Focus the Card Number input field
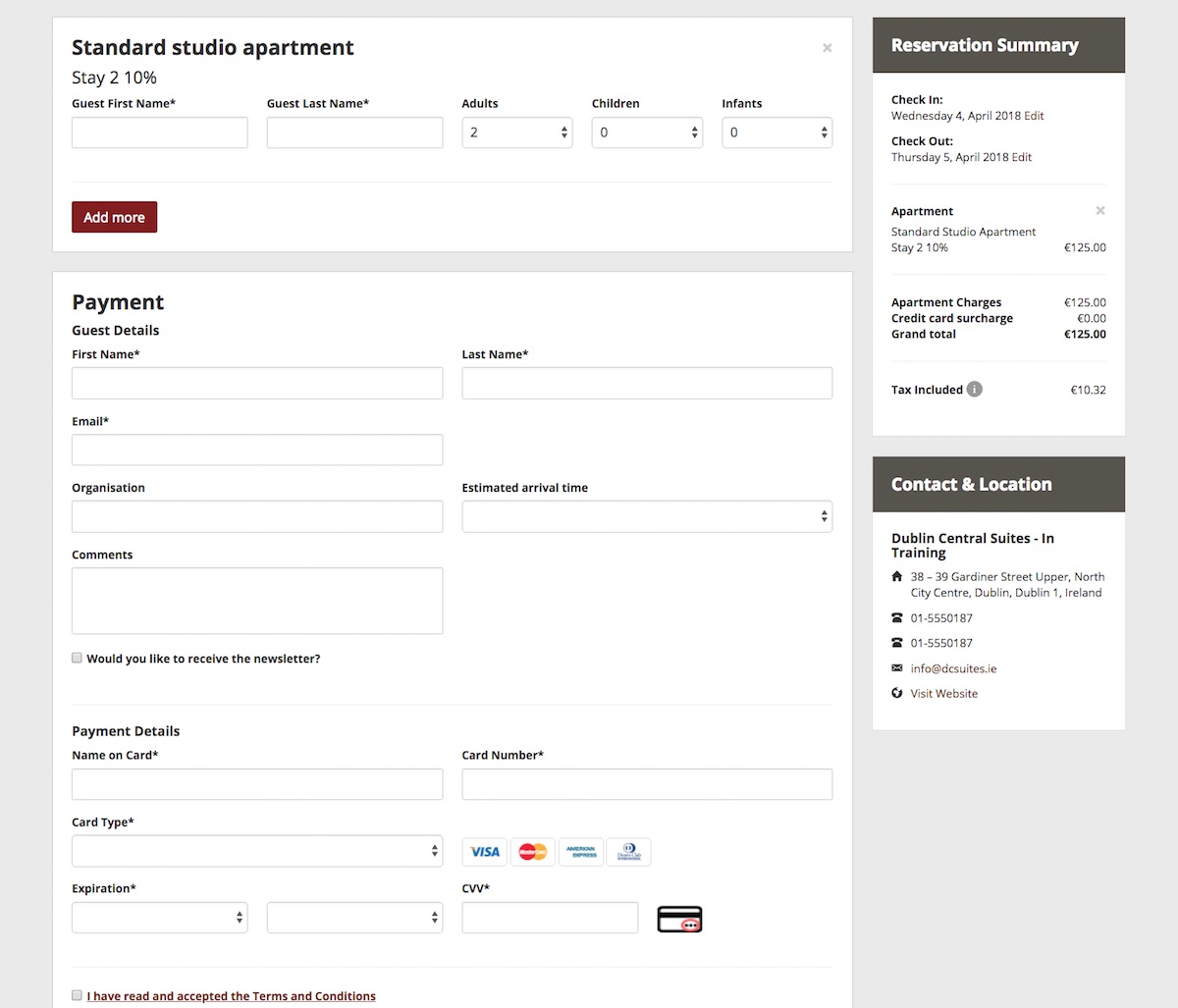This screenshot has width=1178, height=1008. (647, 784)
